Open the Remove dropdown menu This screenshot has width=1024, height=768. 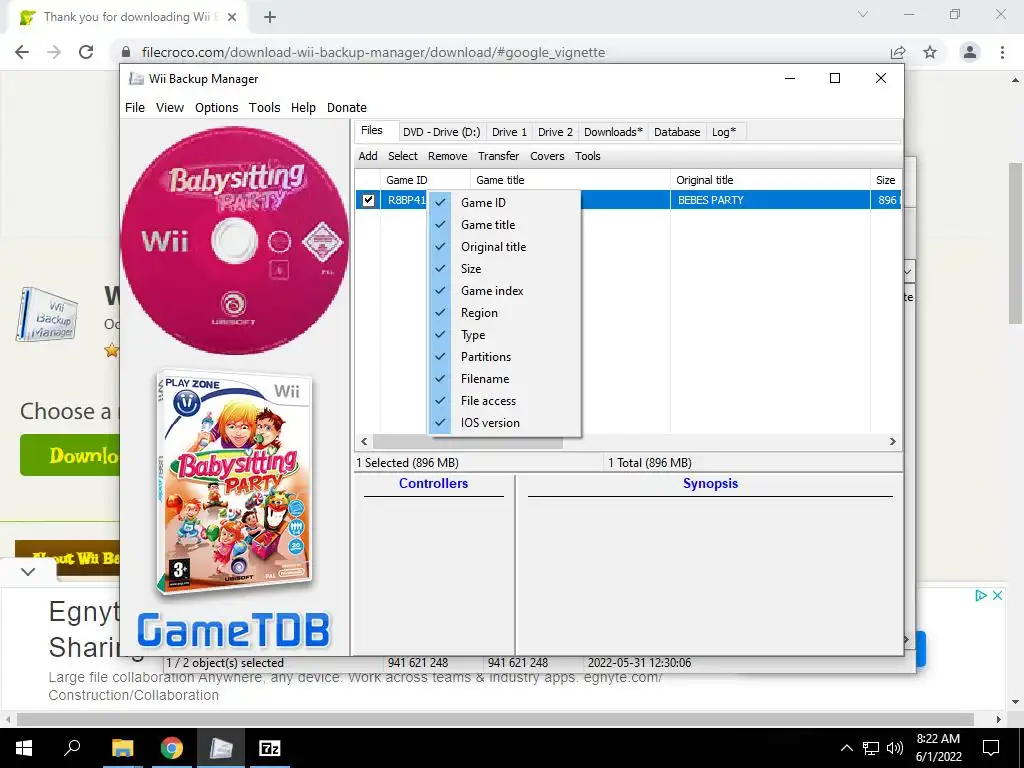pos(447,156)
